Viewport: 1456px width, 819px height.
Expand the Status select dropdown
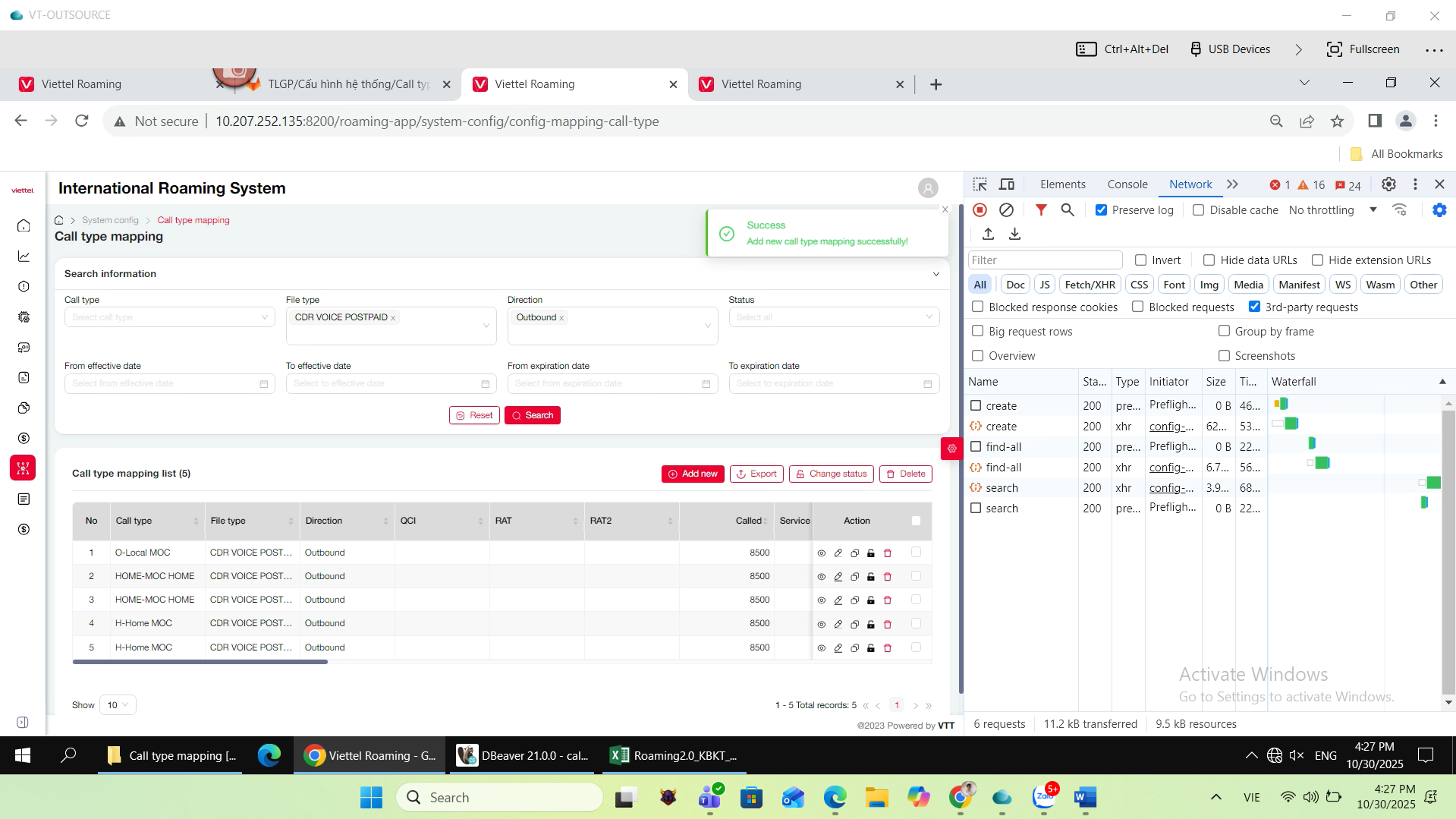[x=833, y=317]
